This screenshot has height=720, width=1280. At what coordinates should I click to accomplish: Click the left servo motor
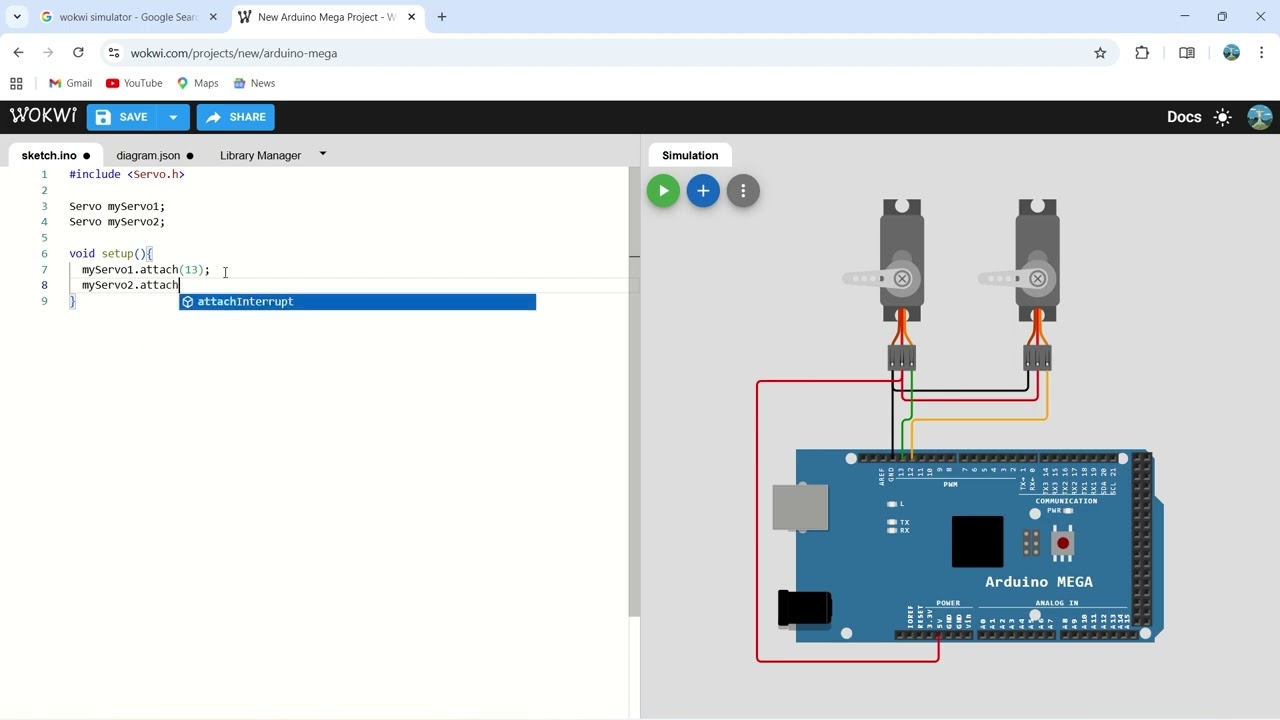tap(901, 260)
